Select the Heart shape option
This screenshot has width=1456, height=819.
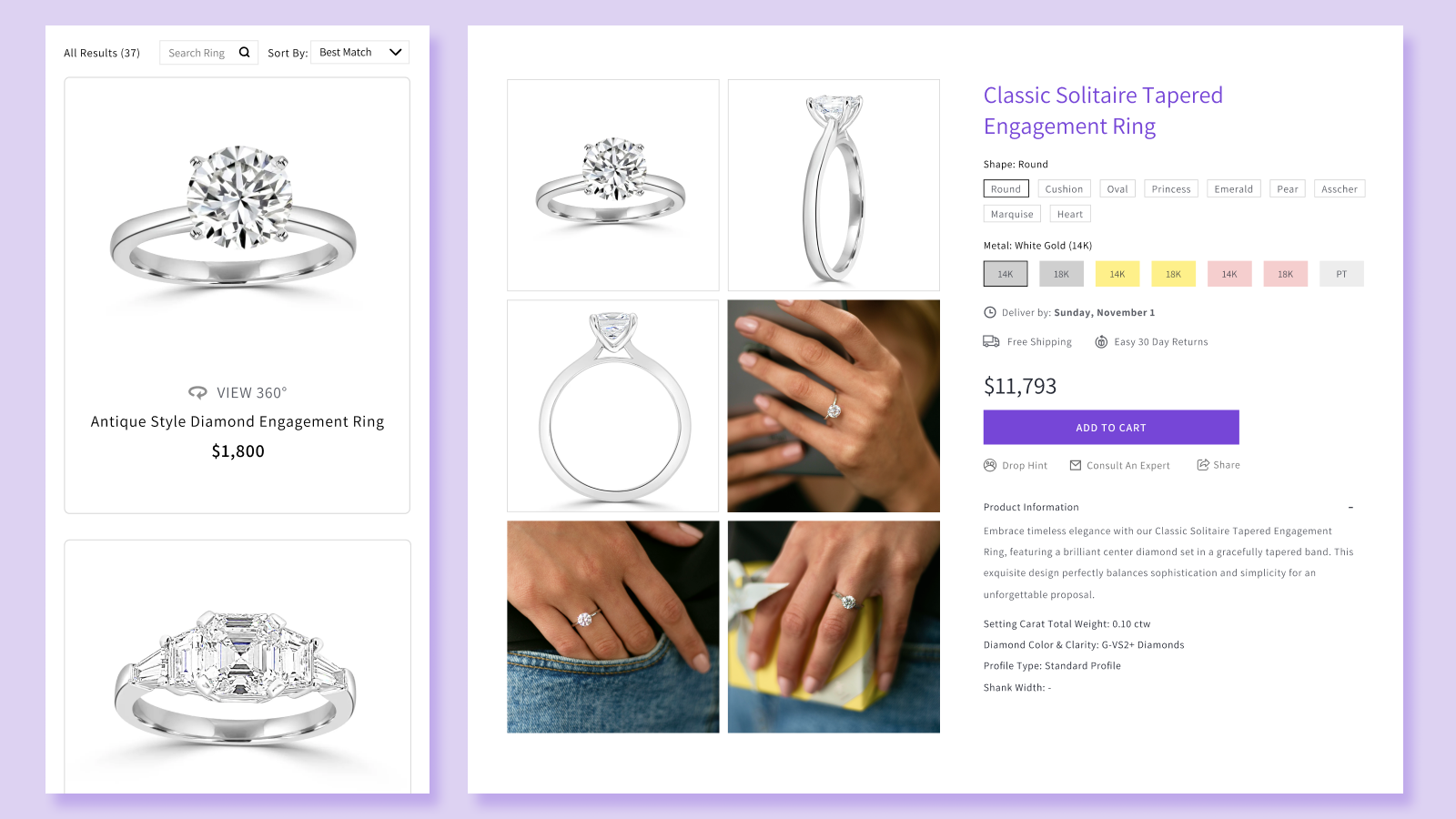1069,213
